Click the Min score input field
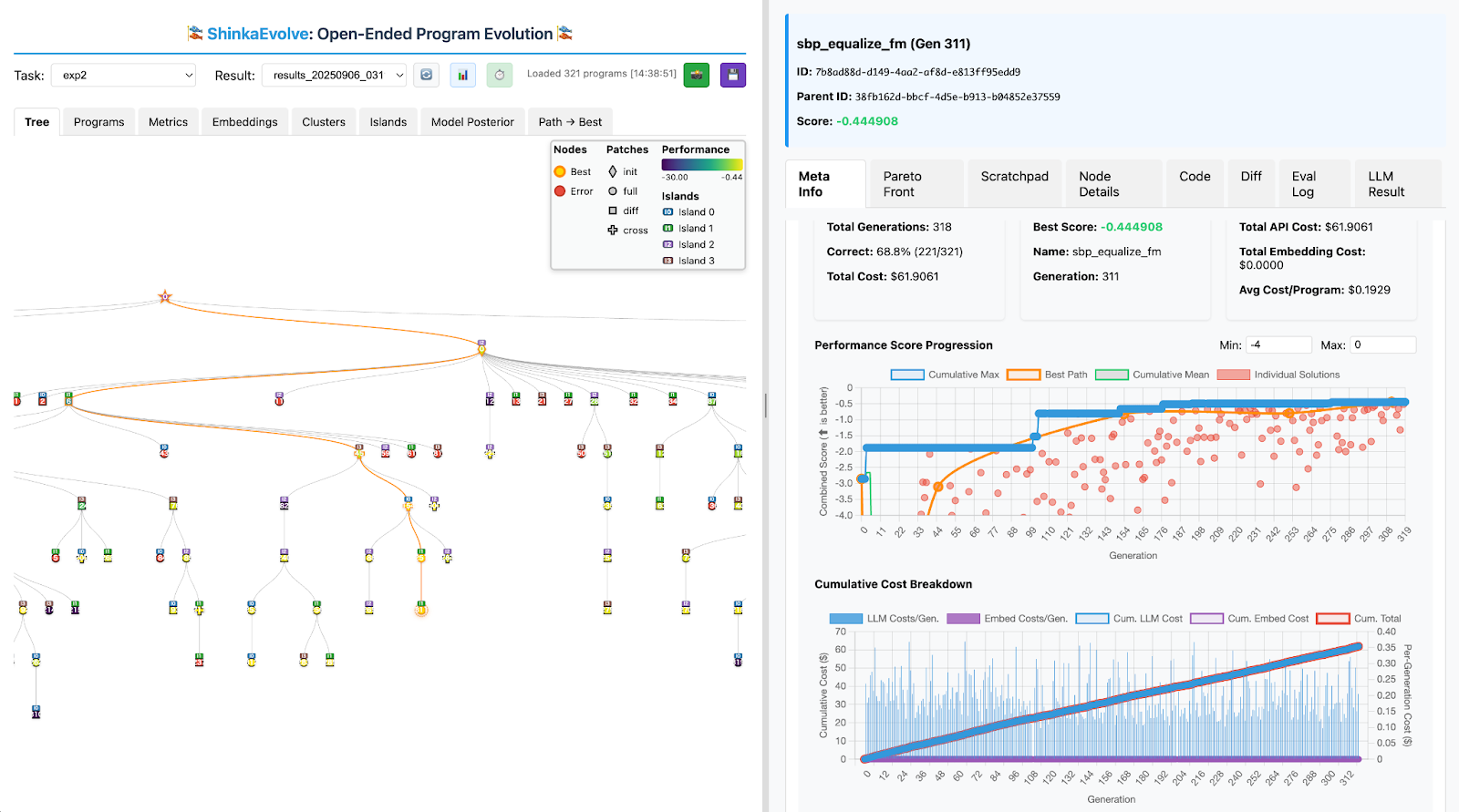Screen dimensions: 1459x812 click(x=1278, y=345)
